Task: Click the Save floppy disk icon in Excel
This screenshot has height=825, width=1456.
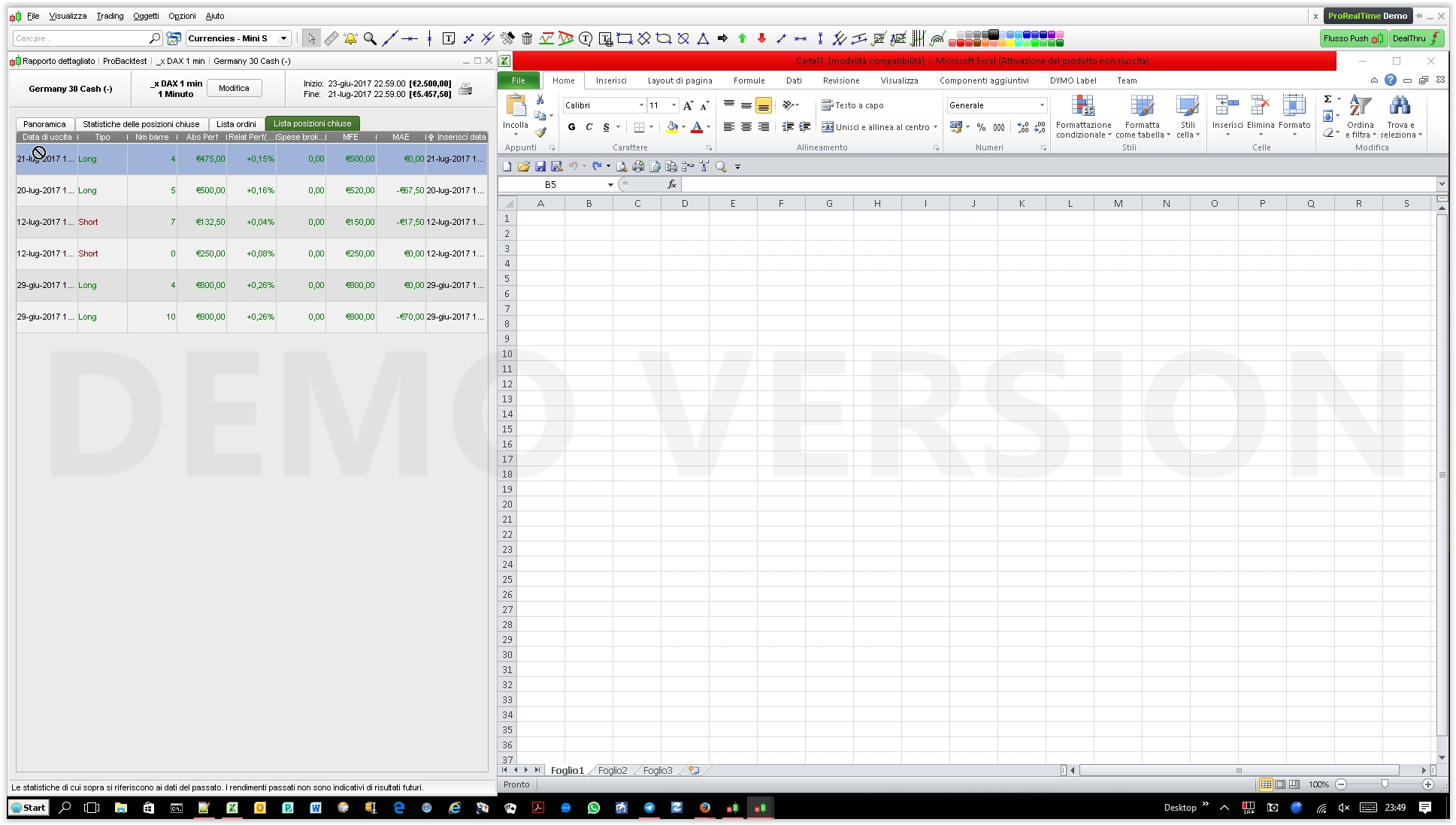Action: pyautogui.click(x=540, y=166)
